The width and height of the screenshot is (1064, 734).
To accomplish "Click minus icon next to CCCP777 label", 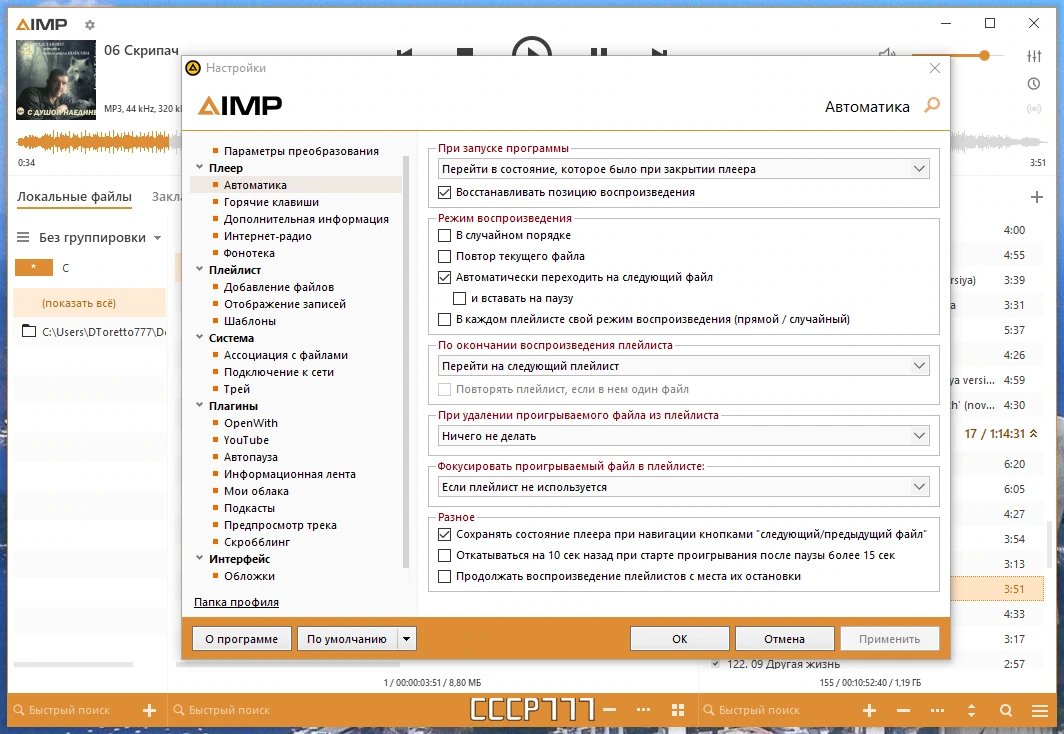I will 609,710.
